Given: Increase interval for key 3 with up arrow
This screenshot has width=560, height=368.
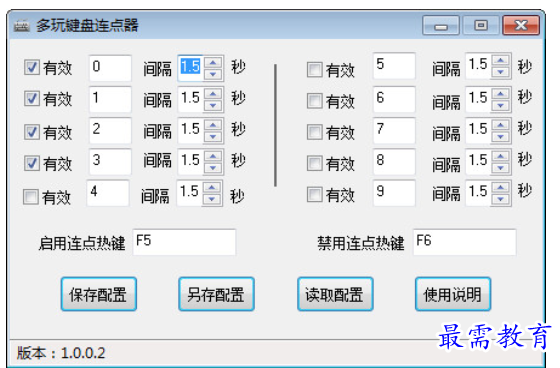Looking at the screenshot, I should [x=213, y=156].
